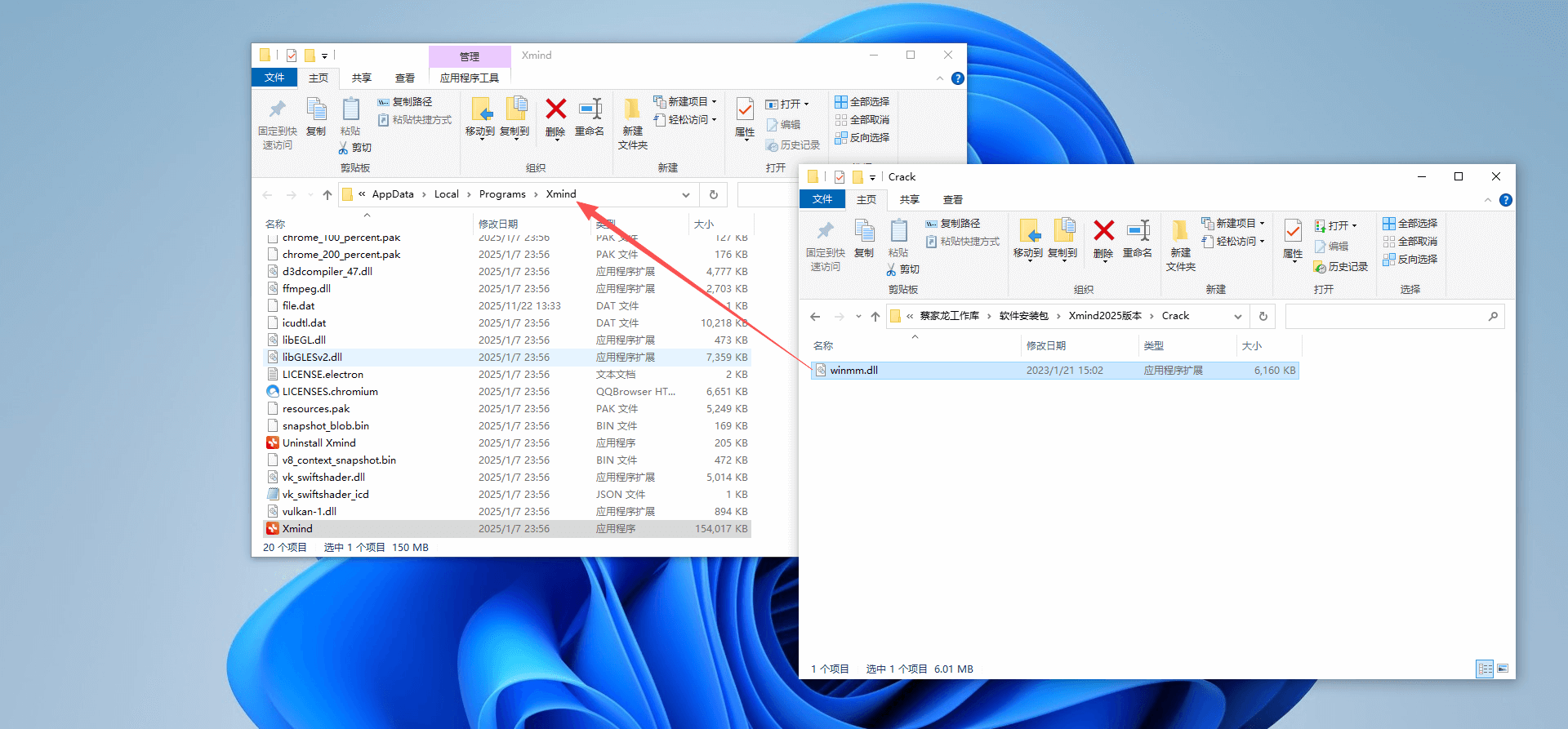Click Copy path (复制路径) in Crack window
1568x729 pixels.
coord(952,224)
